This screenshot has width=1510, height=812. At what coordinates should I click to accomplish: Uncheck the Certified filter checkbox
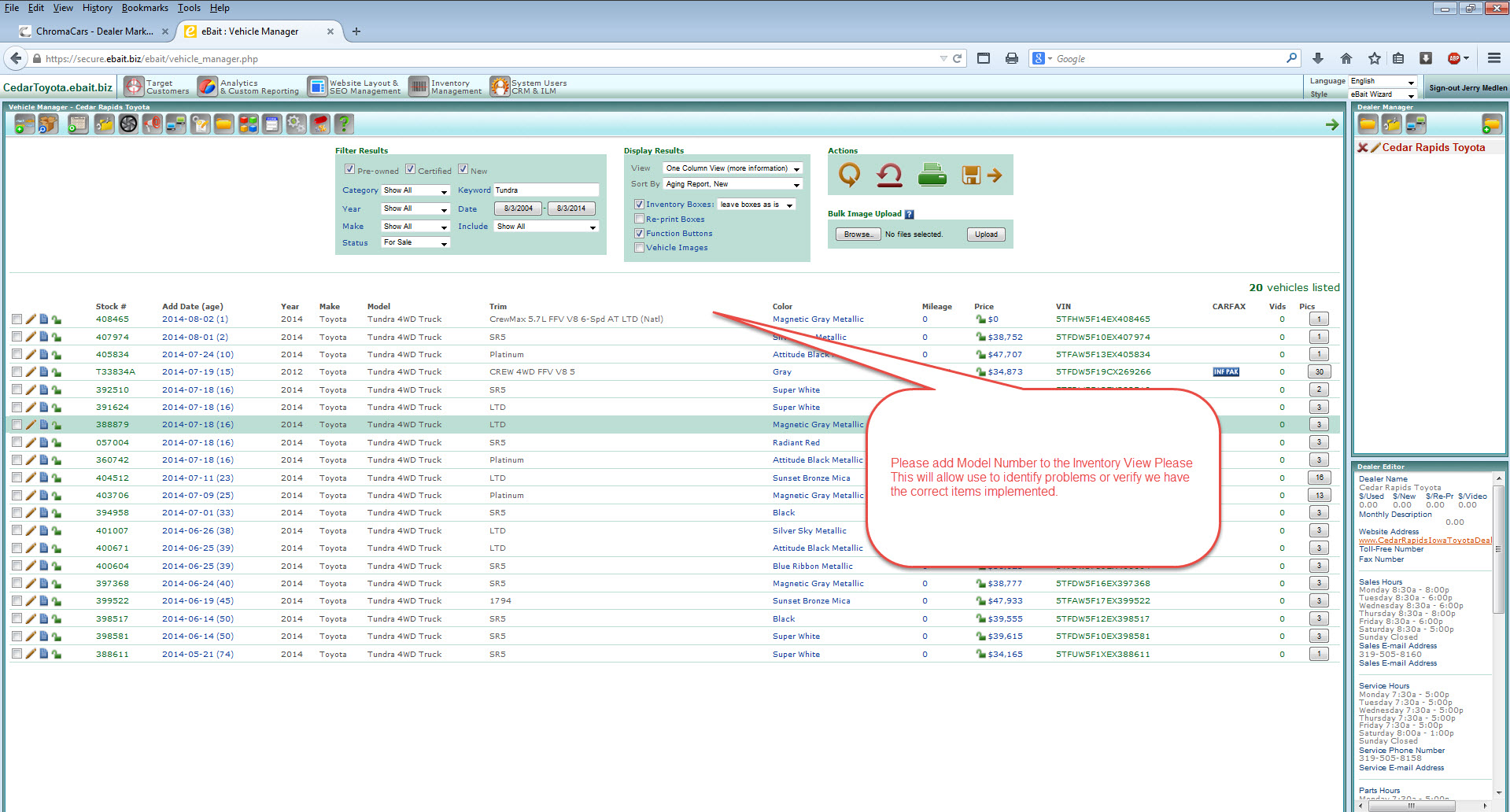point(410,169)
